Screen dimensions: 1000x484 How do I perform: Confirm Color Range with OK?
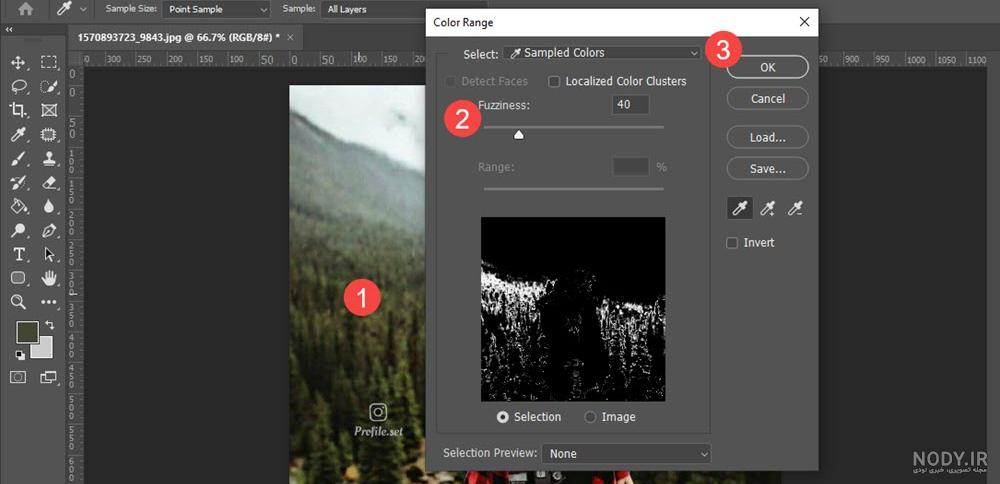click(768, 67)
